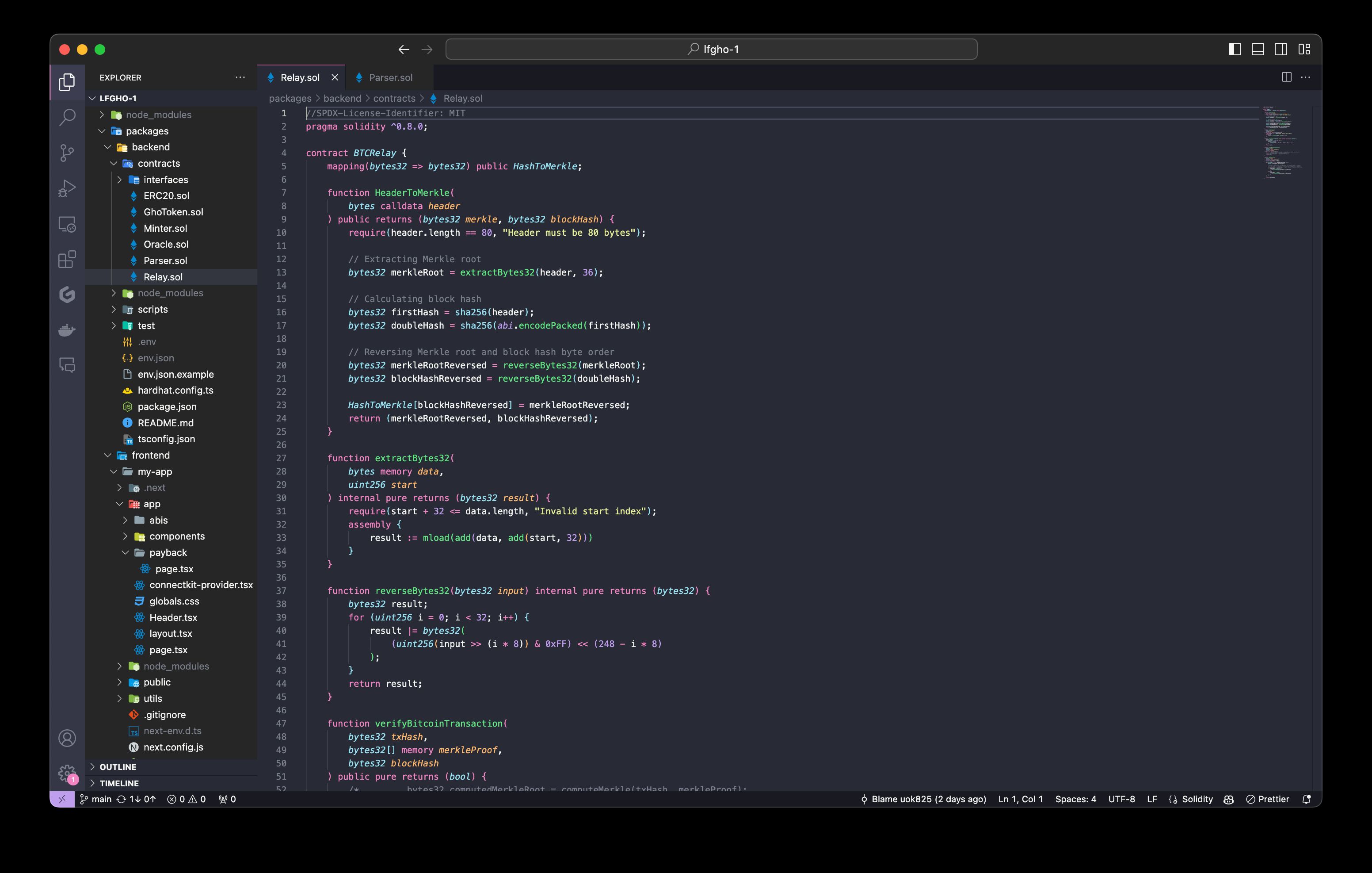Open the GitLens icon in activity bar

coord(67,295)
